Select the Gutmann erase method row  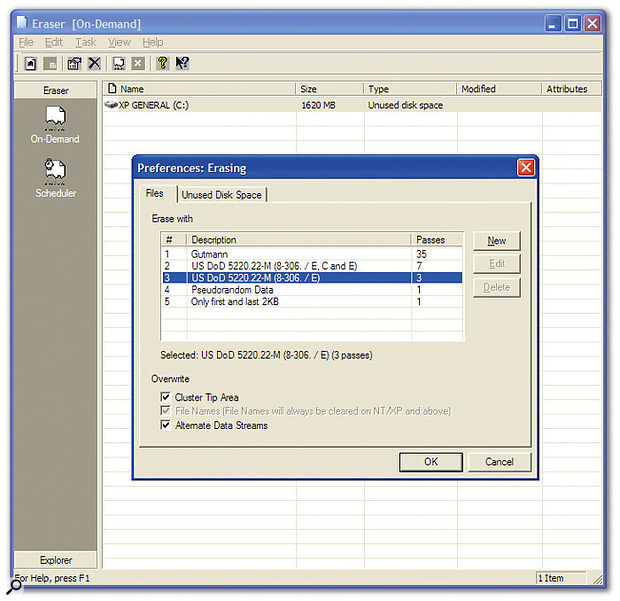312,254
